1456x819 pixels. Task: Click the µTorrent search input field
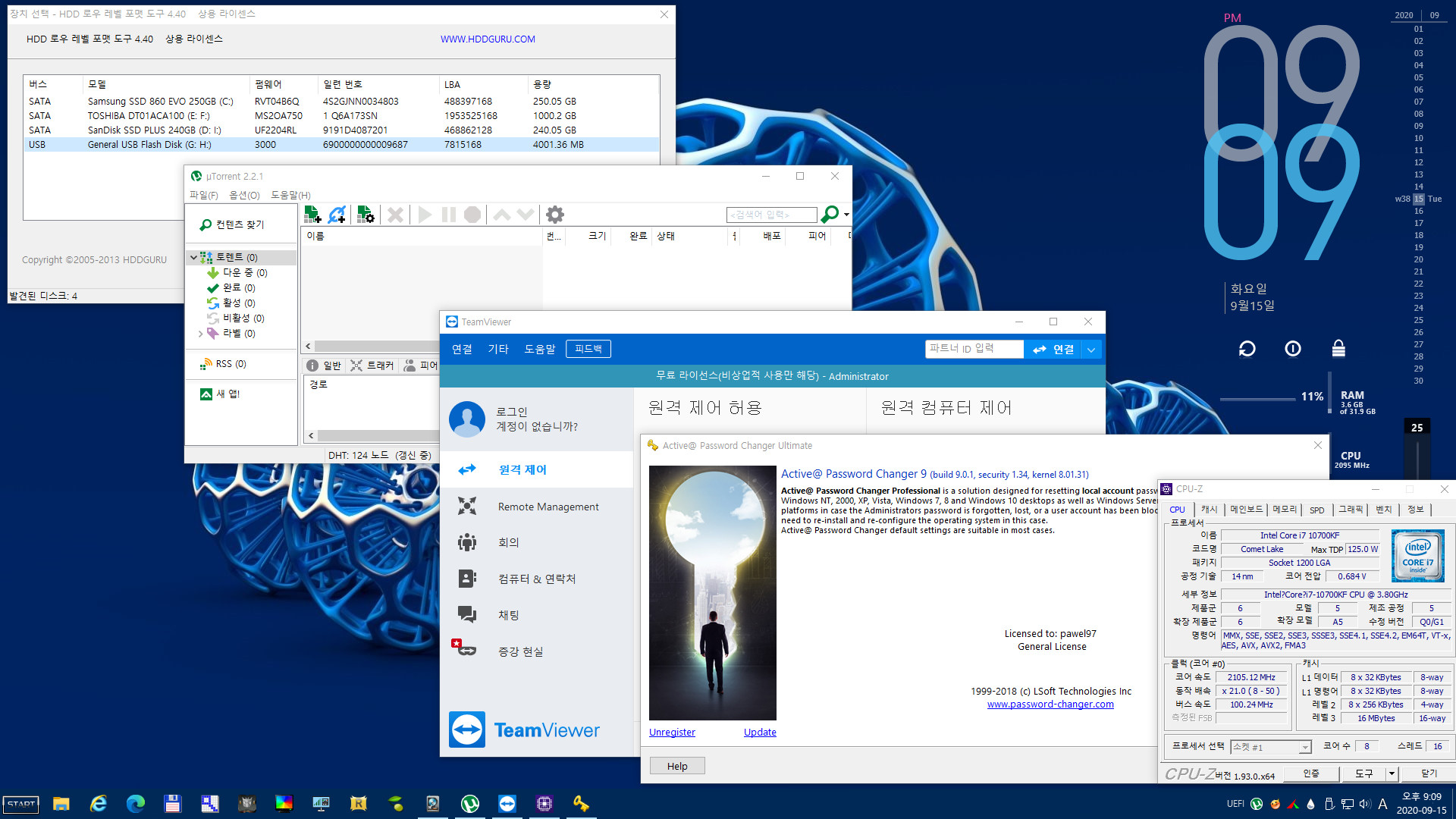pos(771,215)
